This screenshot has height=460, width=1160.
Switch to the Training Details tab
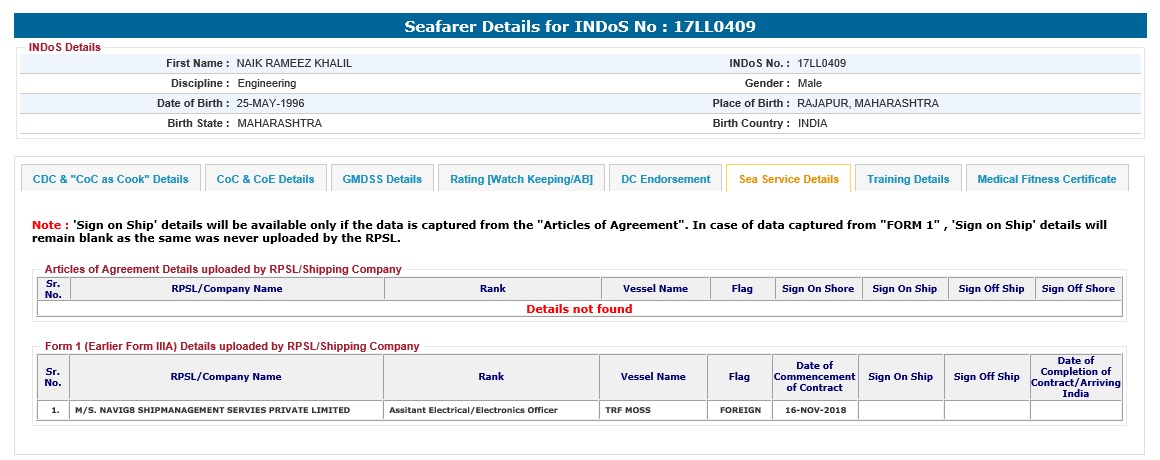(x=907, y=179)
